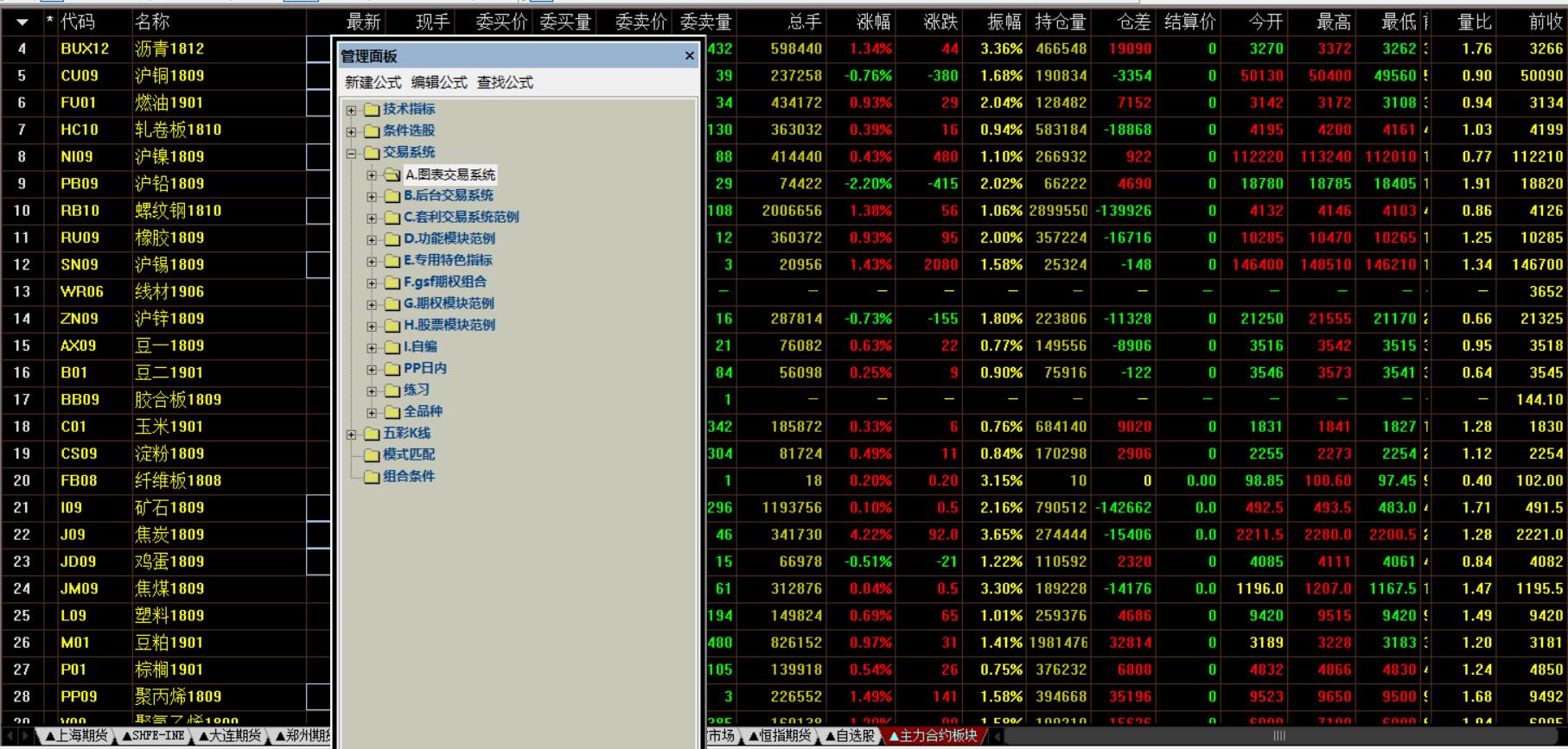Sort by the 总手 column header

pos(805,22)
